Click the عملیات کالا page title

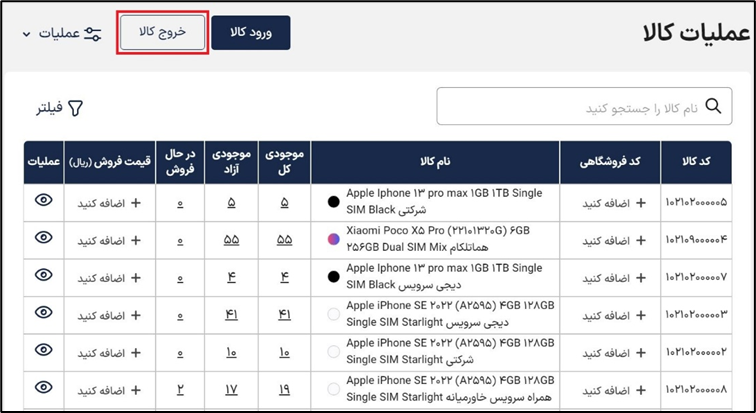[697, 34]
